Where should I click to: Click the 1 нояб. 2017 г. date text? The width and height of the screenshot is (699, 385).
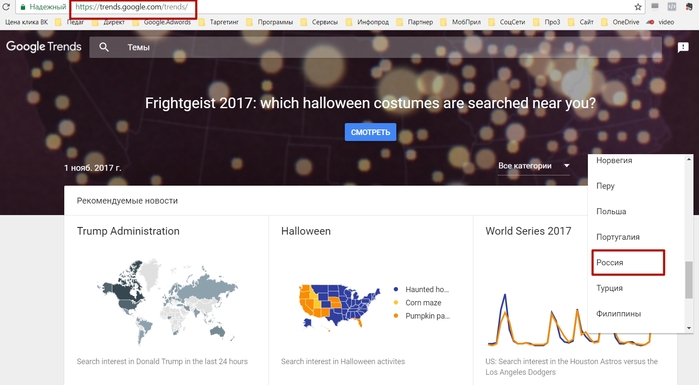[92, 168]
